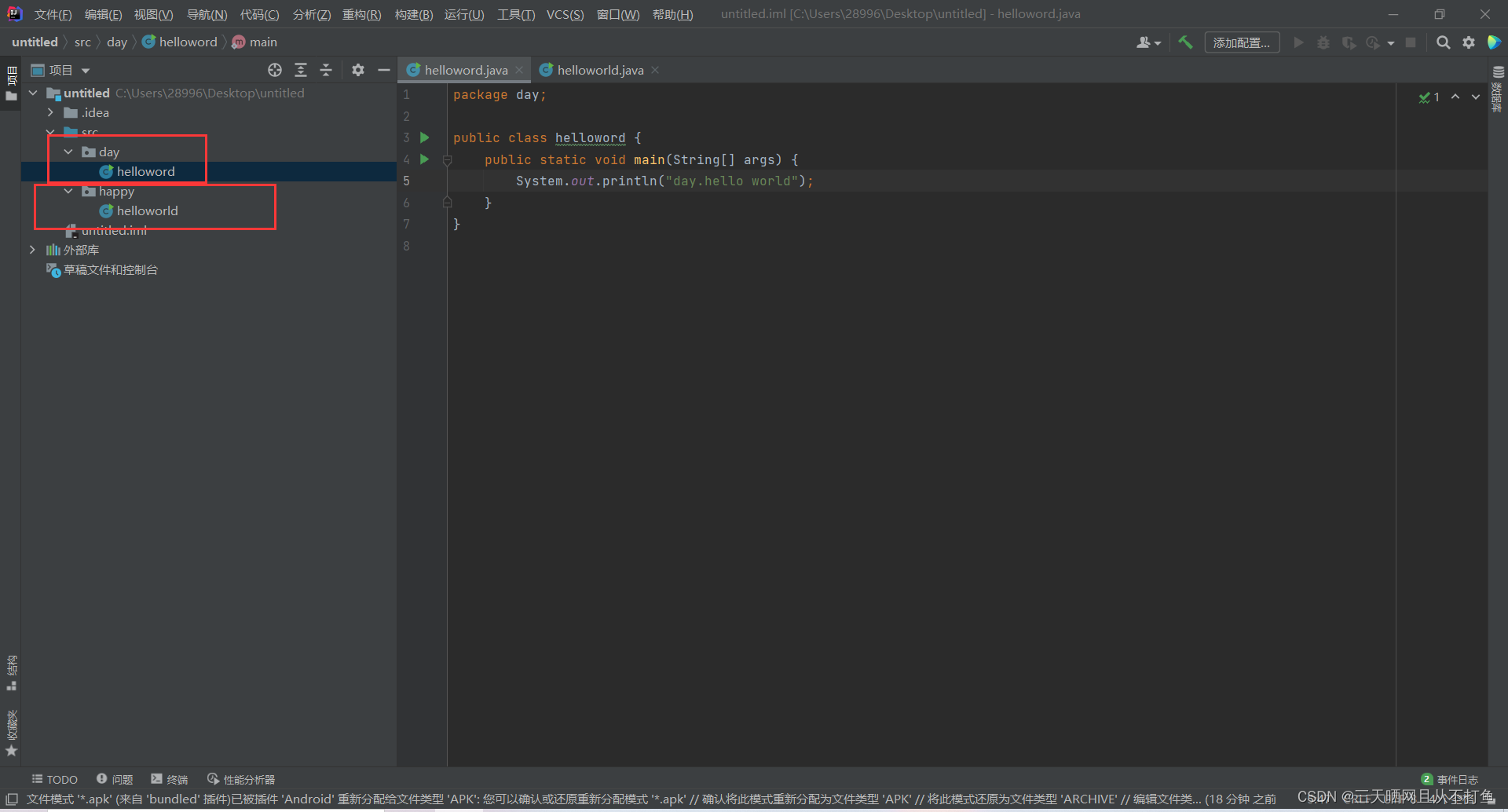Open the Help menu
1508x812 pixels.
(x=672, y=14)
